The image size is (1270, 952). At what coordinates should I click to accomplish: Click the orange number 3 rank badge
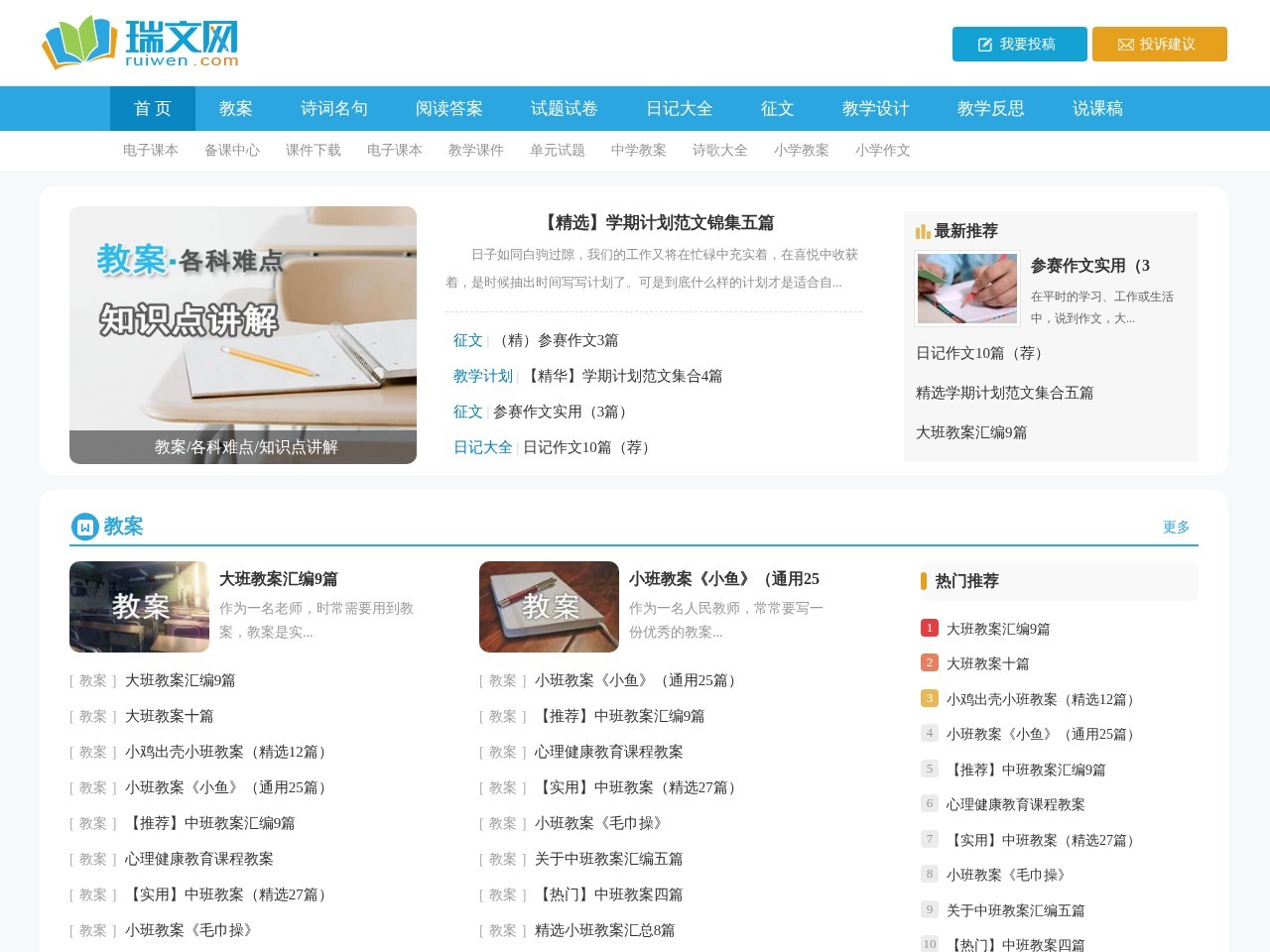tap(929, 698)
